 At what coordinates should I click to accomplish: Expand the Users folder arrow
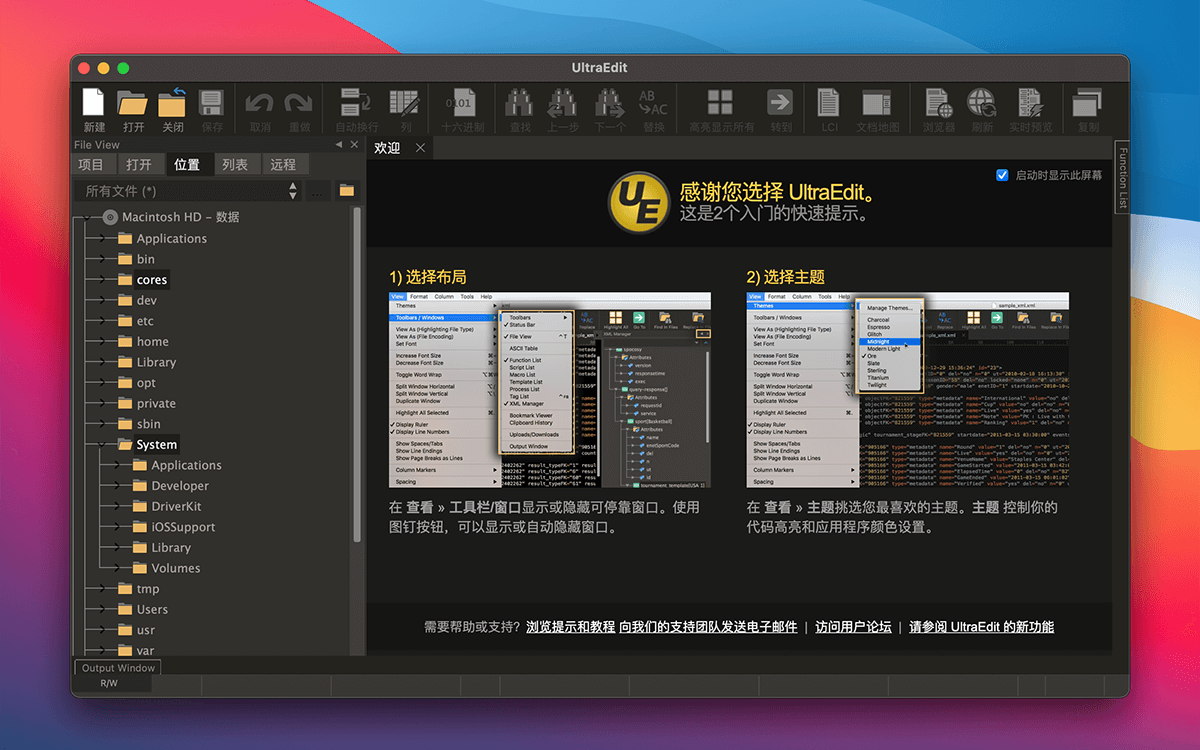(x=104, y=610)
